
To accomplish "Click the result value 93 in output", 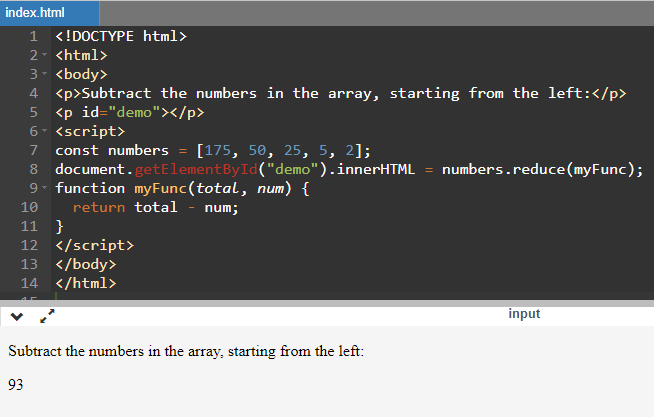I will [x=16, y=385].
